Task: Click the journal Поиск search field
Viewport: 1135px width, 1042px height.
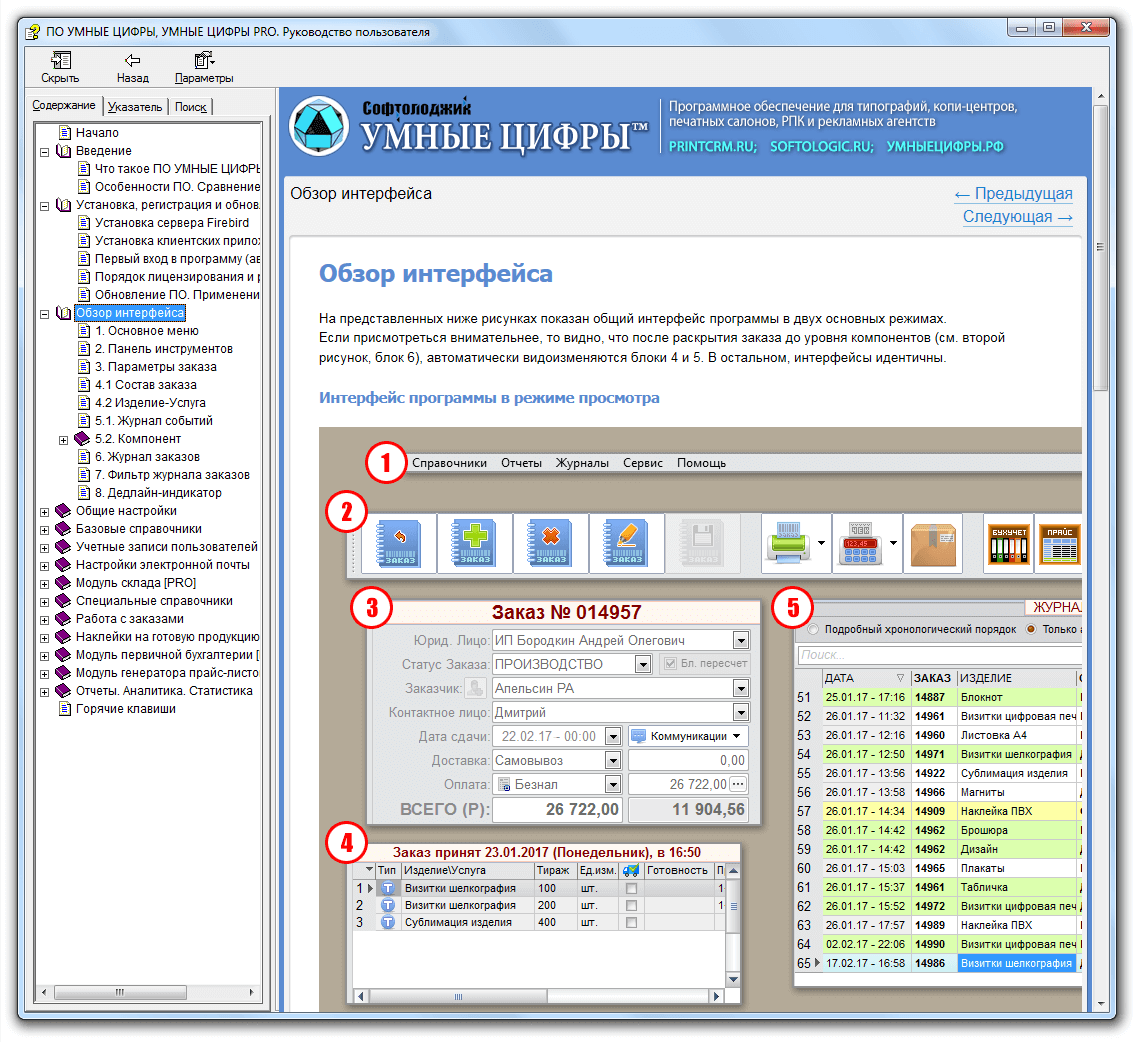Action: (x=940, y=655)
